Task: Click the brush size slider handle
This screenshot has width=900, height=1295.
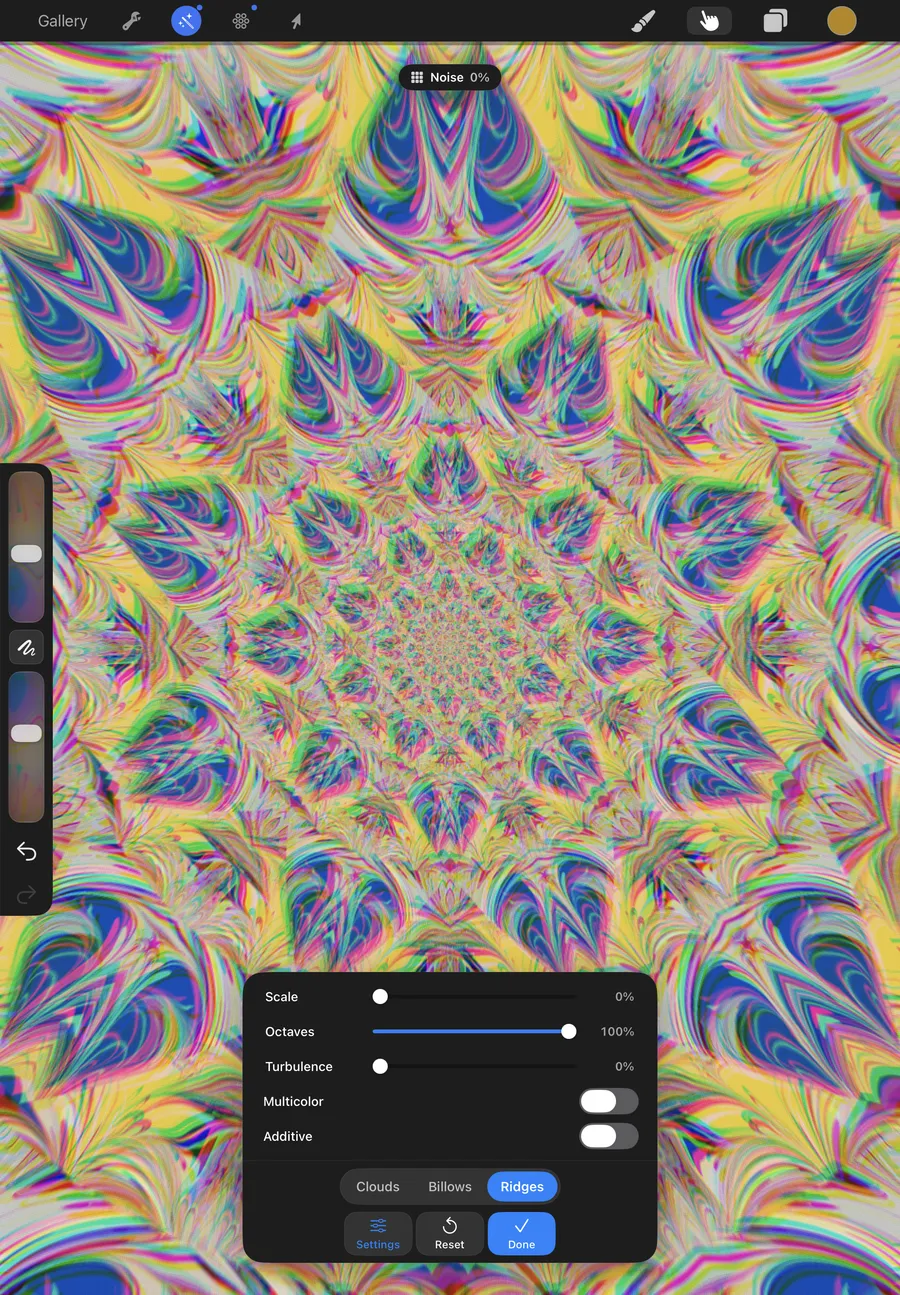Action: coord(26,553)
